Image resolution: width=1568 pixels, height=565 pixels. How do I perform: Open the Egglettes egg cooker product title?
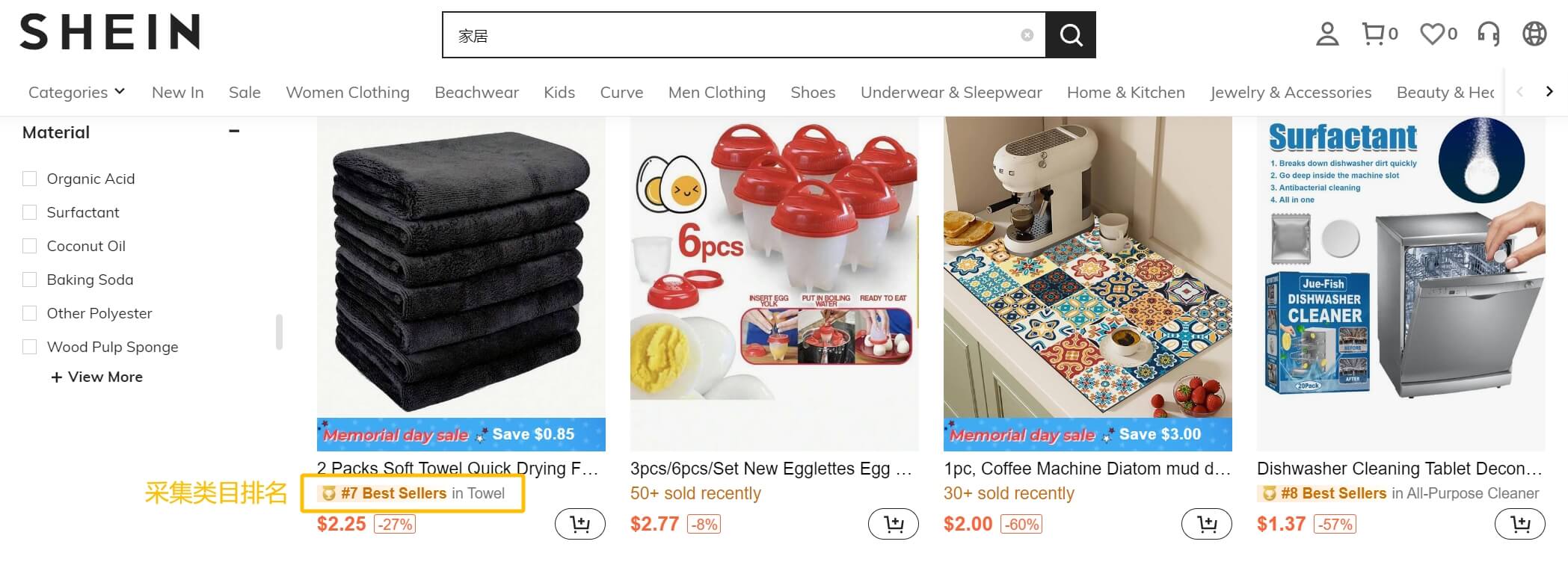[x=771, y=469]
